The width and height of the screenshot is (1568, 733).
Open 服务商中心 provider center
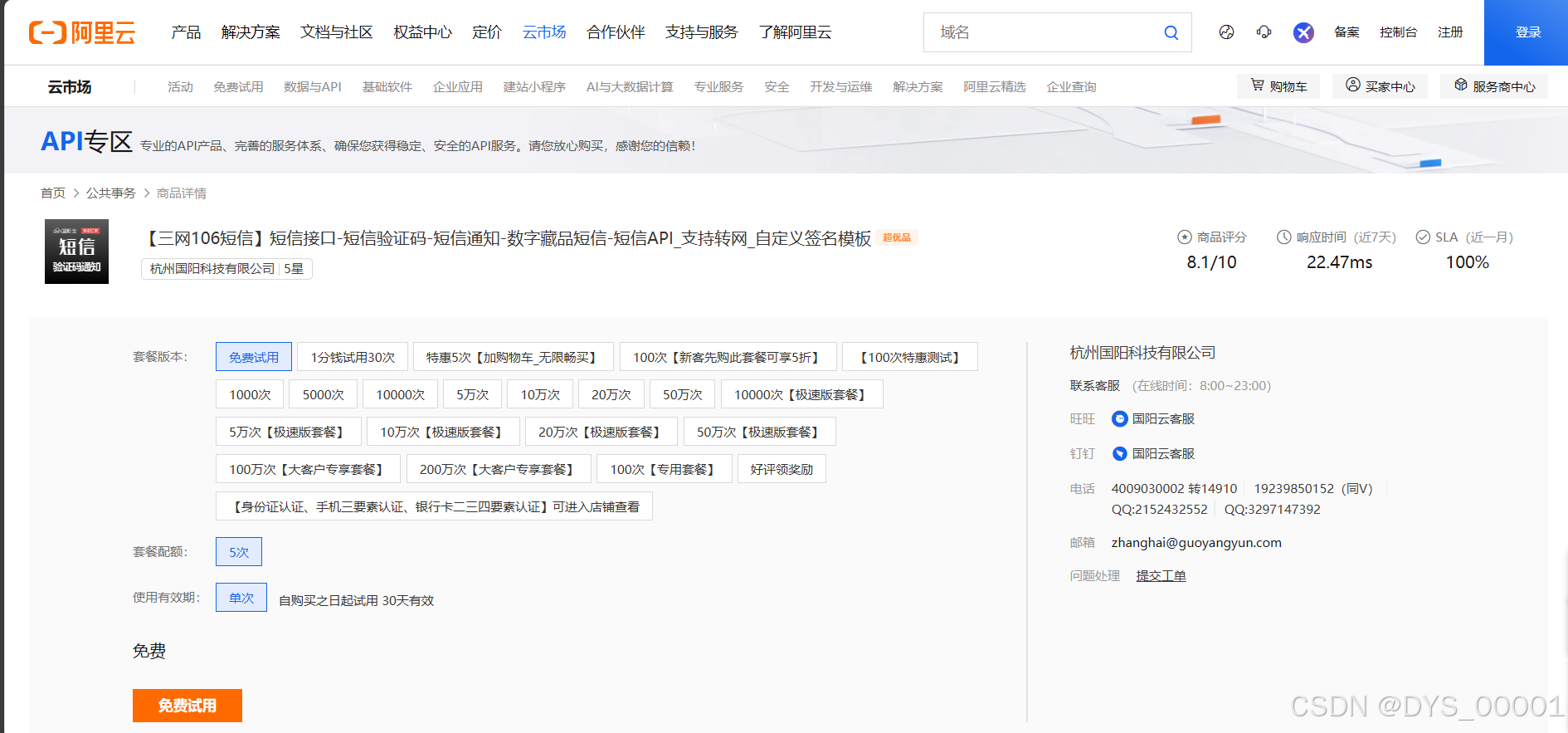point(1494,86)
